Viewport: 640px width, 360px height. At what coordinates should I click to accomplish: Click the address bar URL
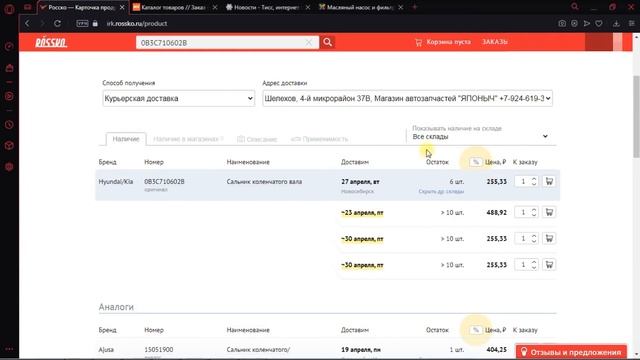pyautogui.click(x=137, y=24)
